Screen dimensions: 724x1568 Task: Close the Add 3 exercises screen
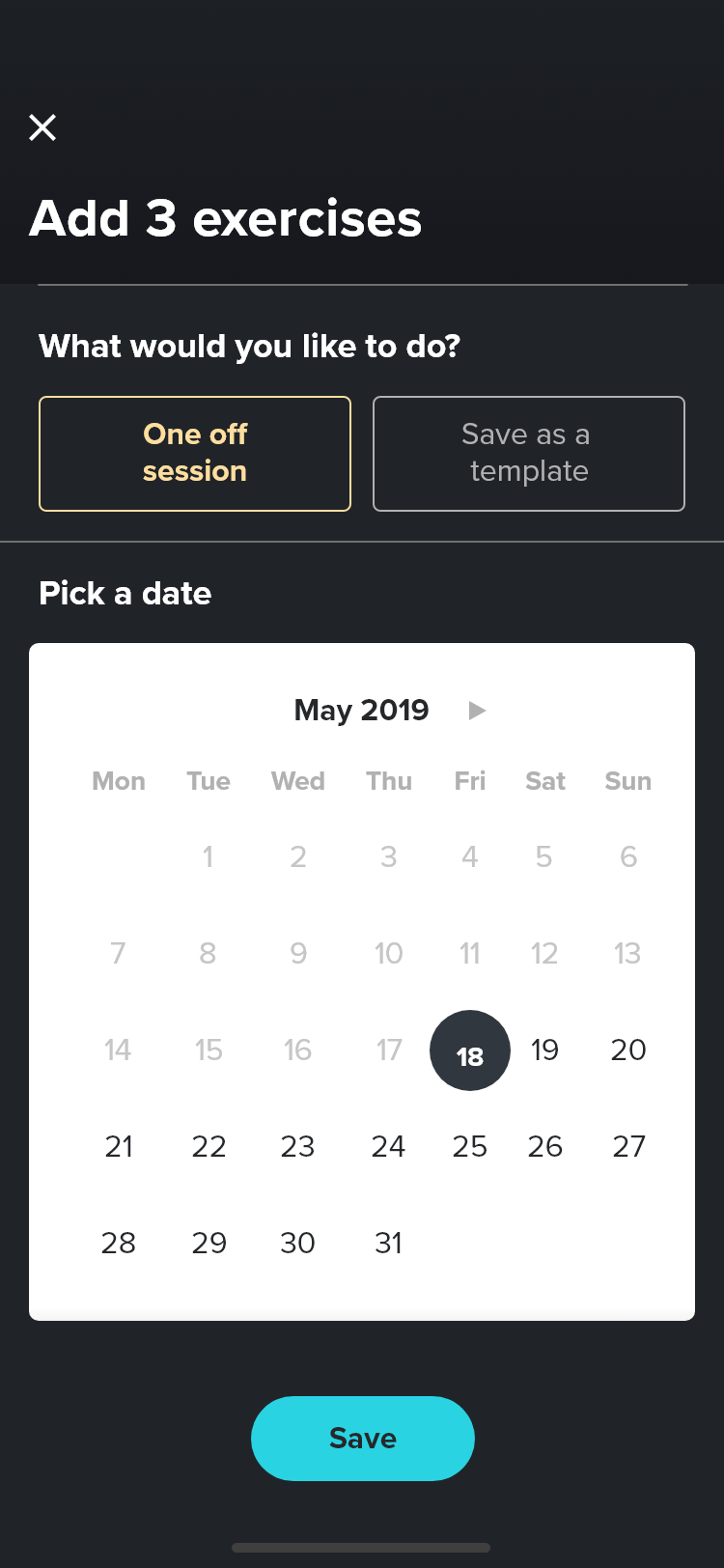click(x=42, y=127)
